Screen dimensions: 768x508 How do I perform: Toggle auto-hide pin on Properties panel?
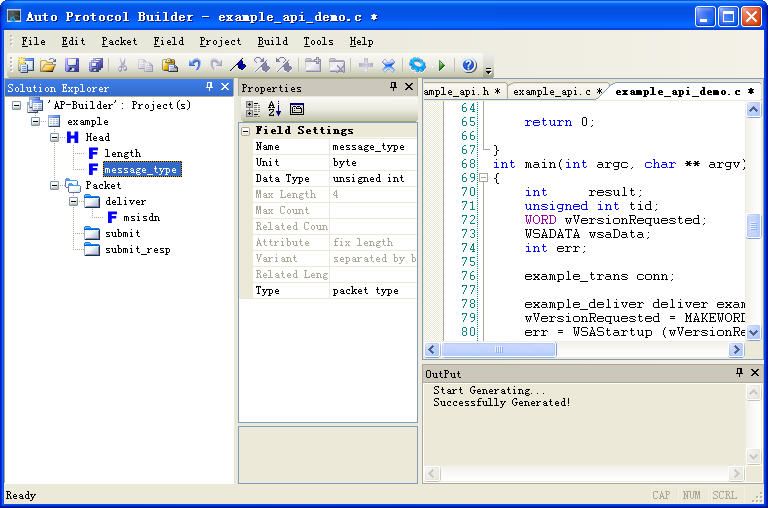[394, 88]
